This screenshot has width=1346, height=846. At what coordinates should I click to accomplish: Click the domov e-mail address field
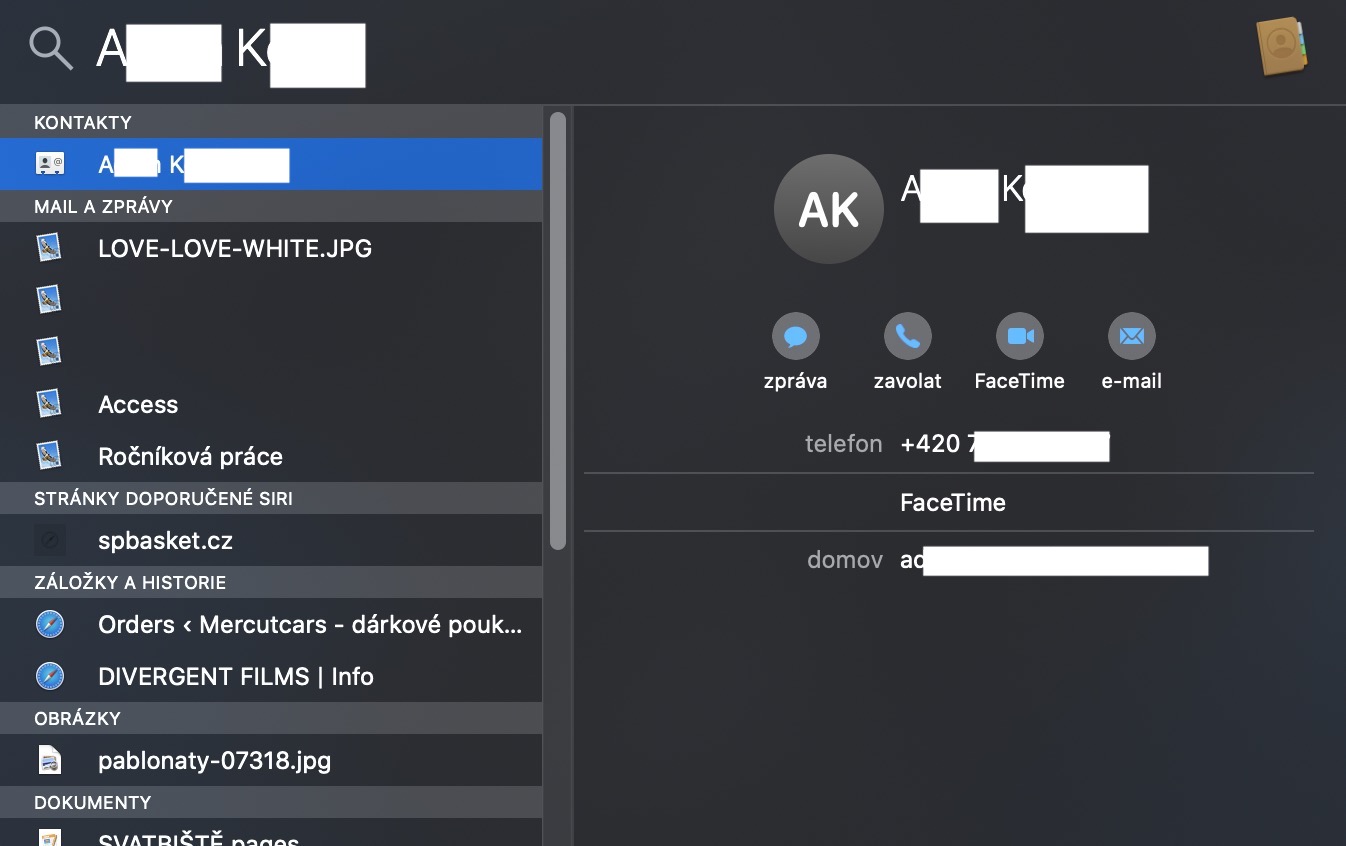(x=1053, y=560)
